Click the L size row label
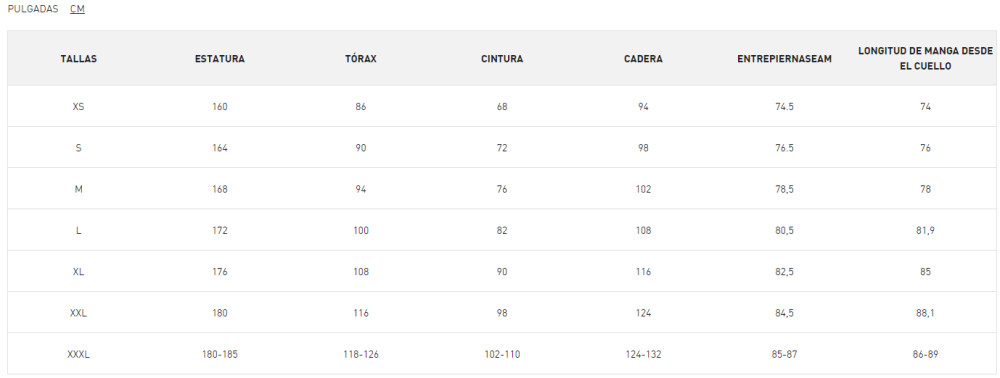 tap(78, 231)
